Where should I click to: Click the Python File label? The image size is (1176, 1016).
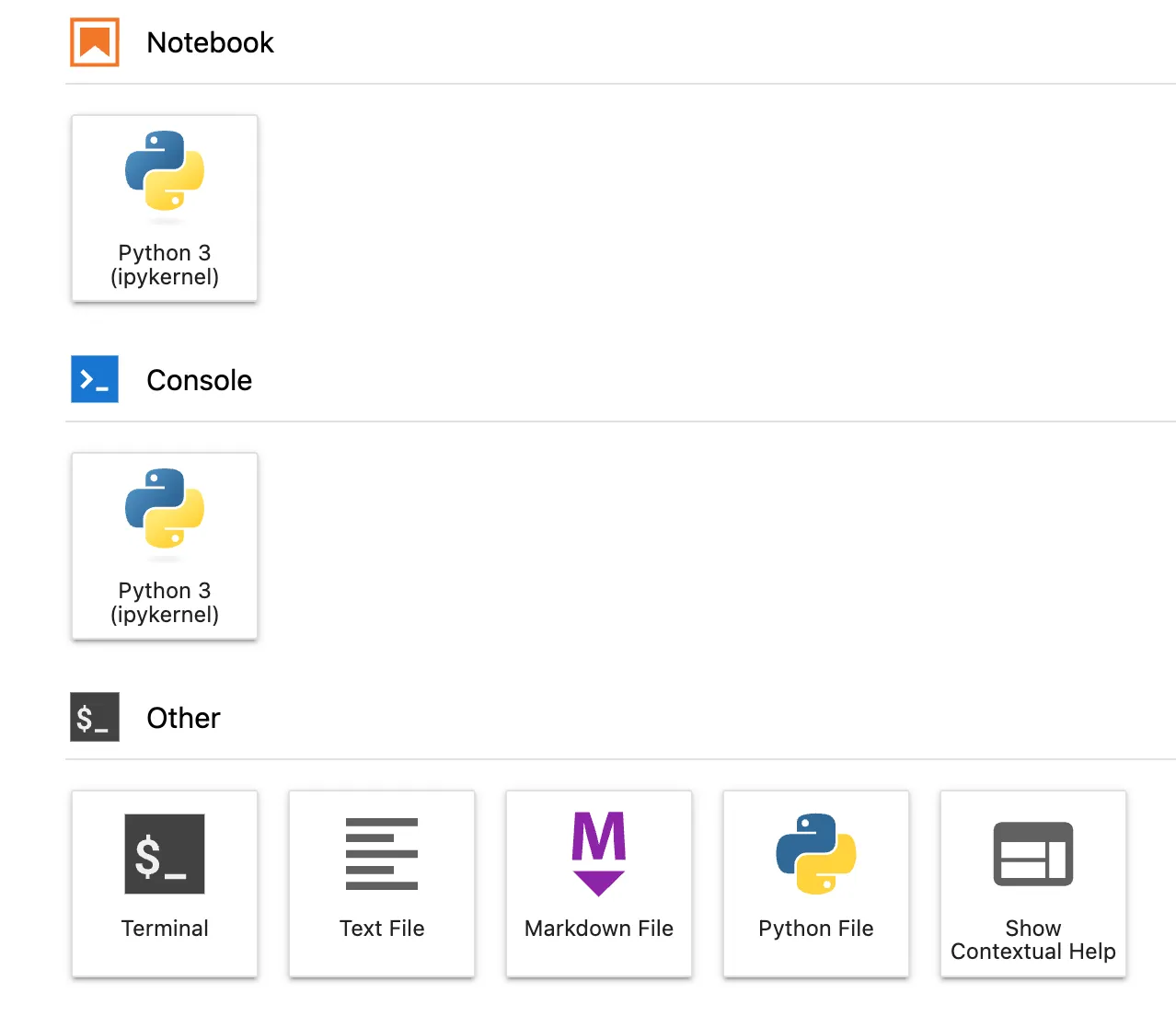point(816,929)
